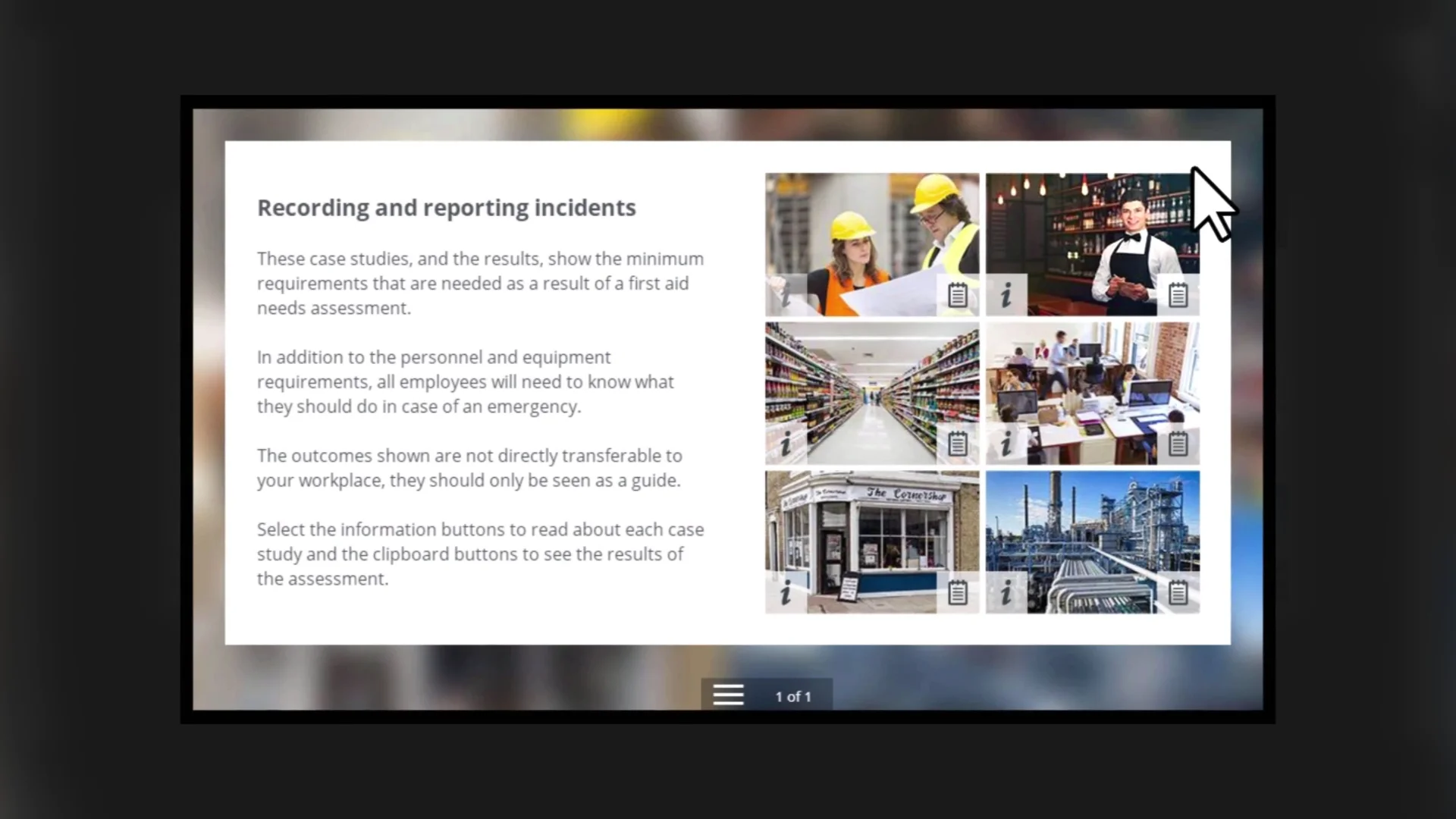This screenshot has width=1456, height=819.
Task: Click the 'Recording and reporting incidents' heading
Action: point(446,208)
